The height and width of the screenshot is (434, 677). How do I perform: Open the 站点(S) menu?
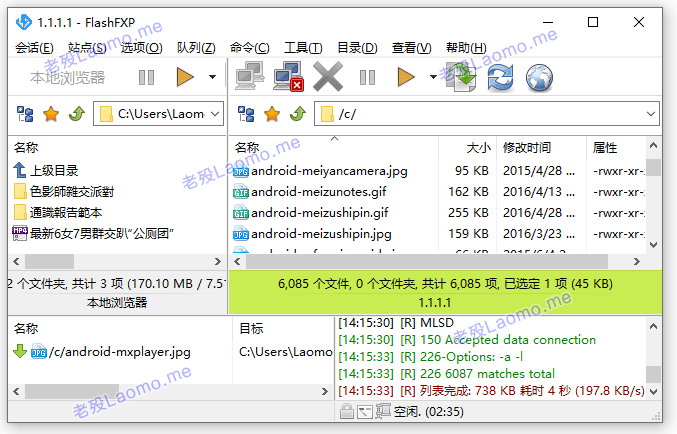(87, 48)
